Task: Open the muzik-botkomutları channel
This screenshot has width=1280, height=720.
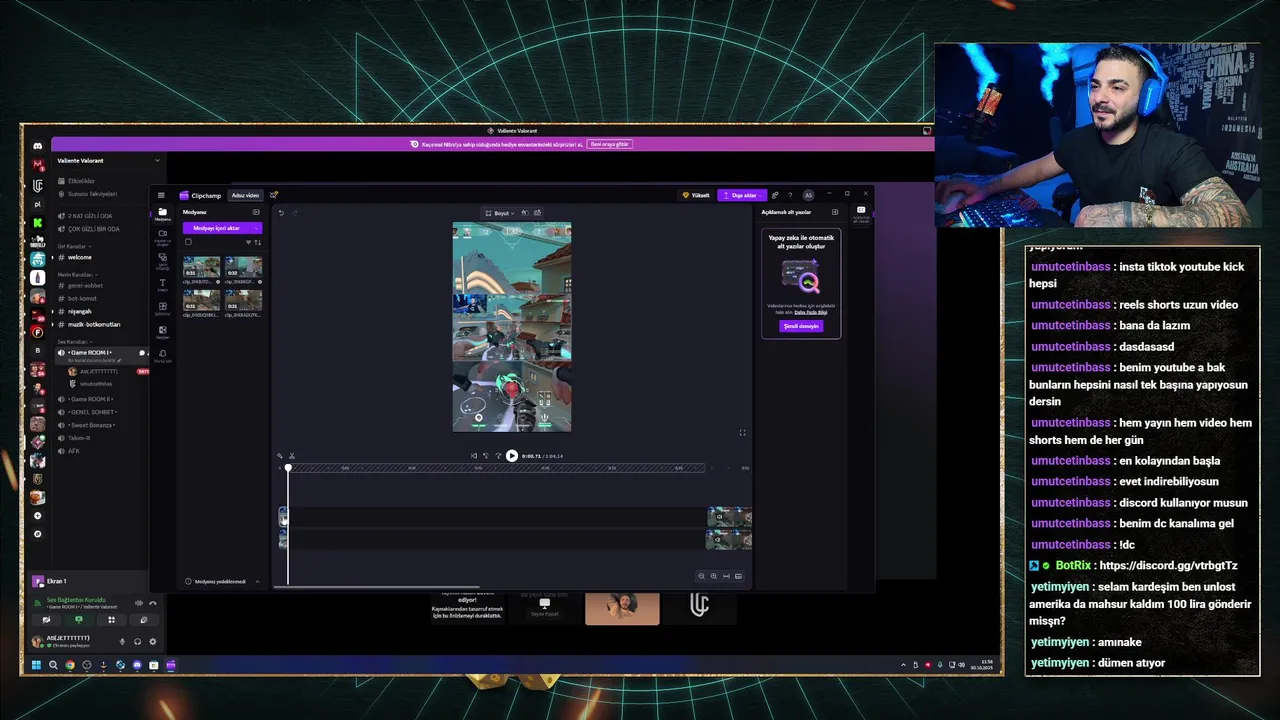Action: [x=93, y=324]
